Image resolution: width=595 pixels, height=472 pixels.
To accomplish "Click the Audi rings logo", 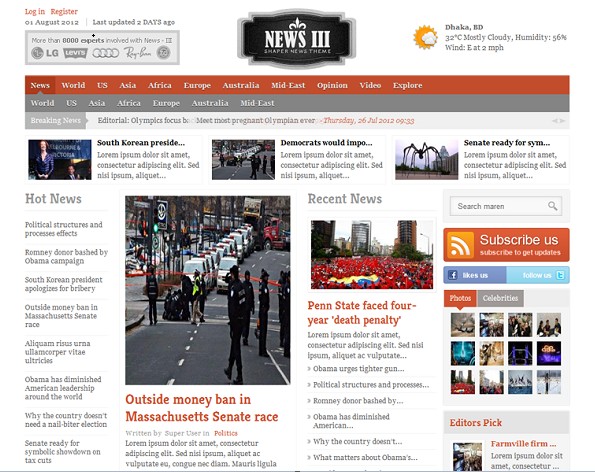I will point(105,53).
